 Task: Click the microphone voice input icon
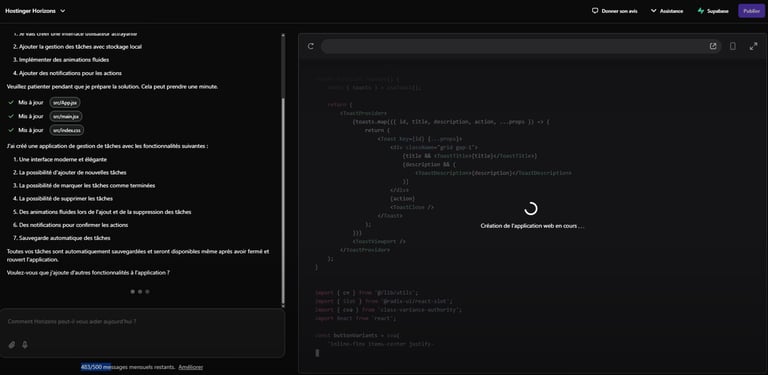(24, 345)
